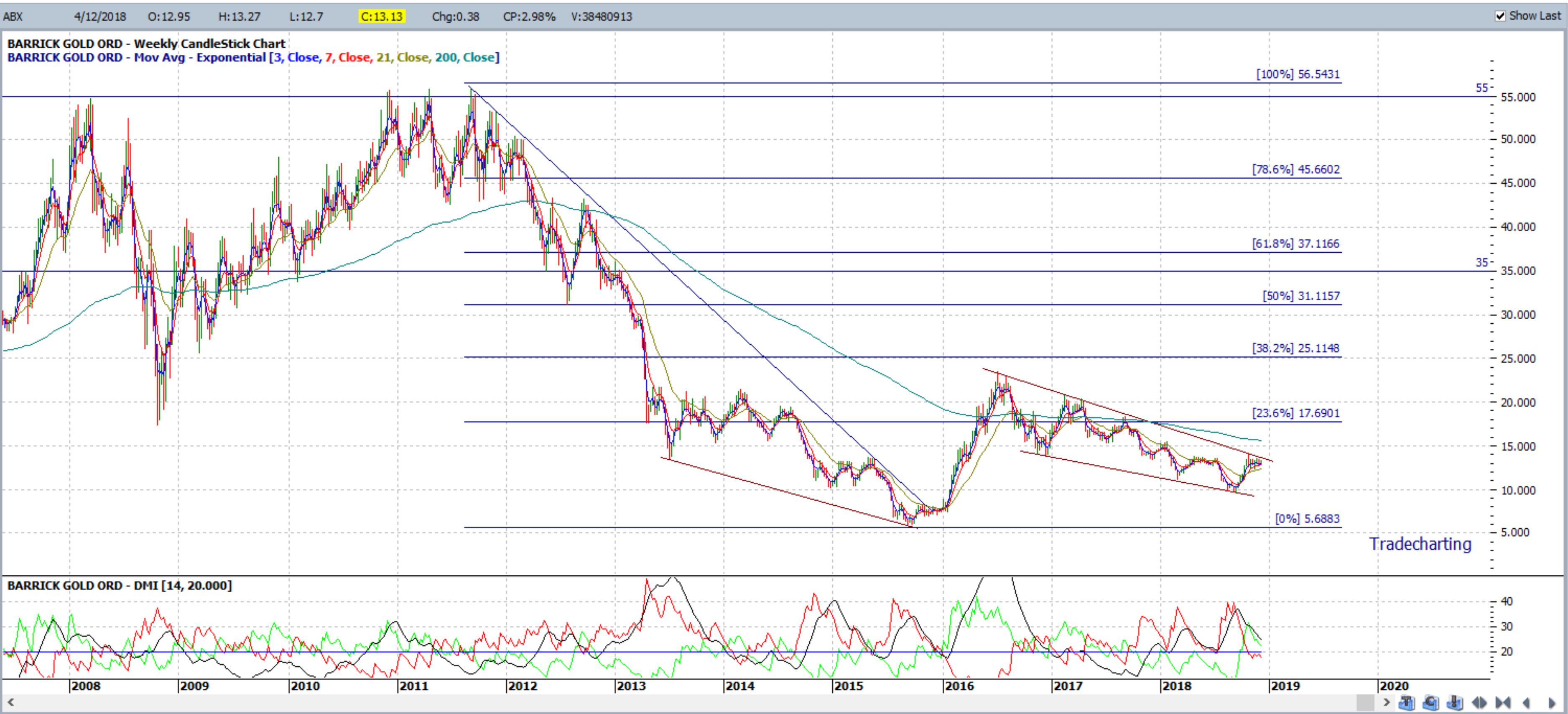Image resolution: width=1568 pixels, height=714 pixels.
Task: Click the [78.6%] 45.6602 Fibonacci label
Action: tap(1296, 169)
